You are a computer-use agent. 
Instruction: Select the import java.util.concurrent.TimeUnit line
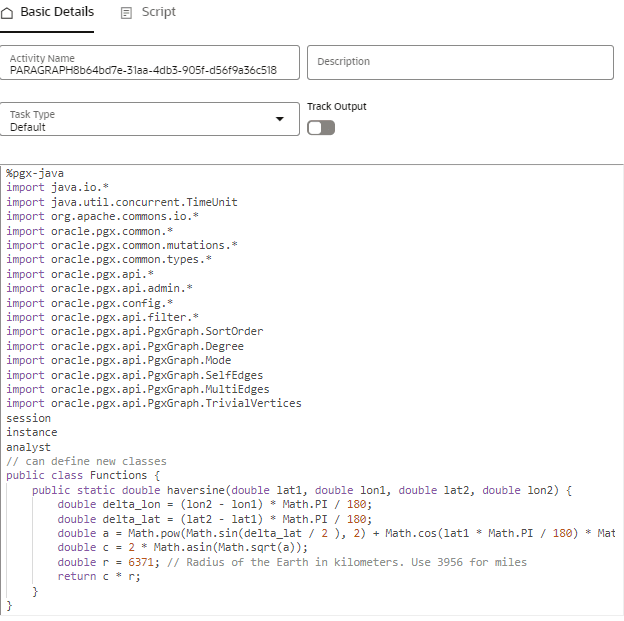(x=122, y=202)
